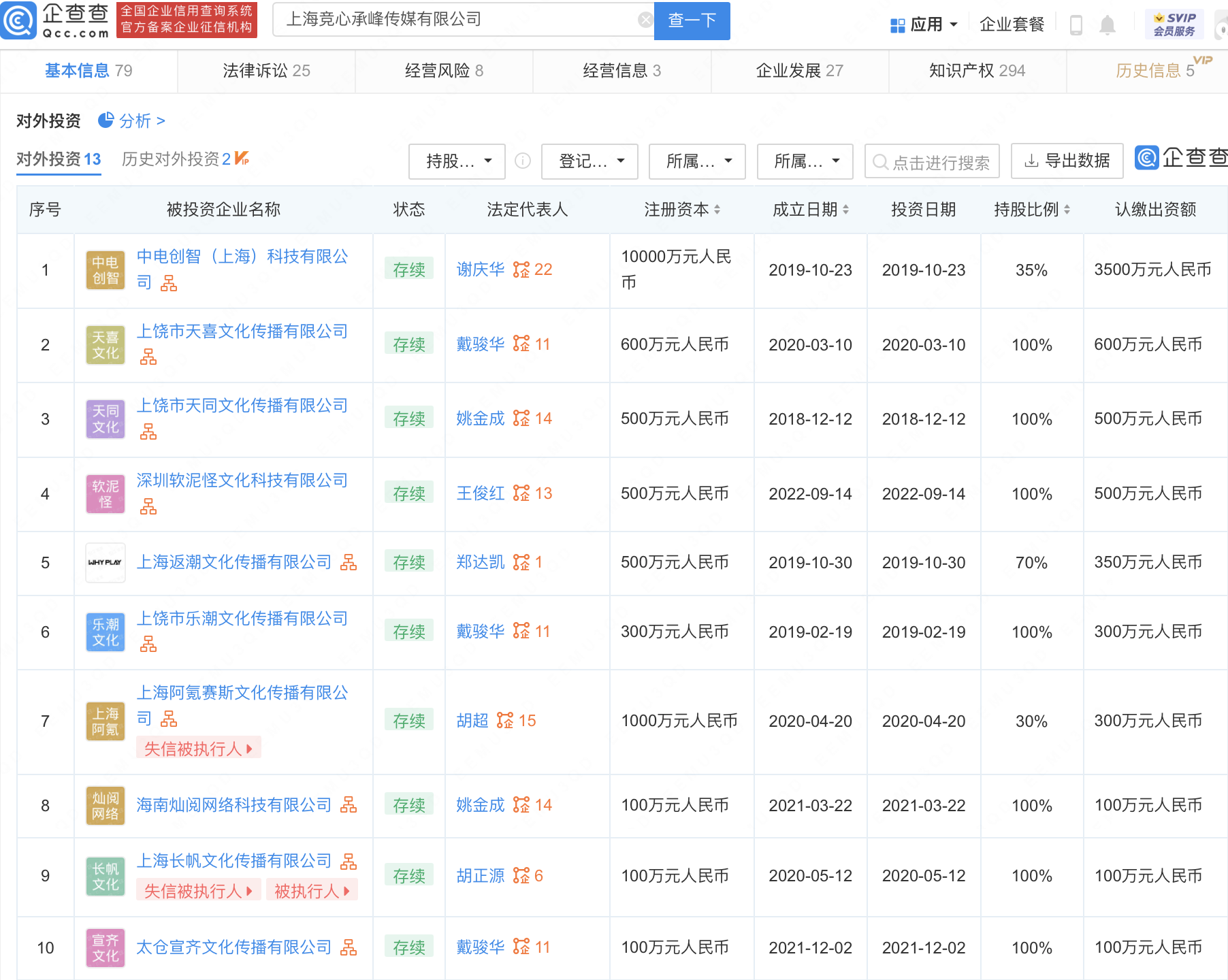The width and height of the screenshot is (1228, 980).
Task: Open notifications bell icon
Action: pos(1108,25)
